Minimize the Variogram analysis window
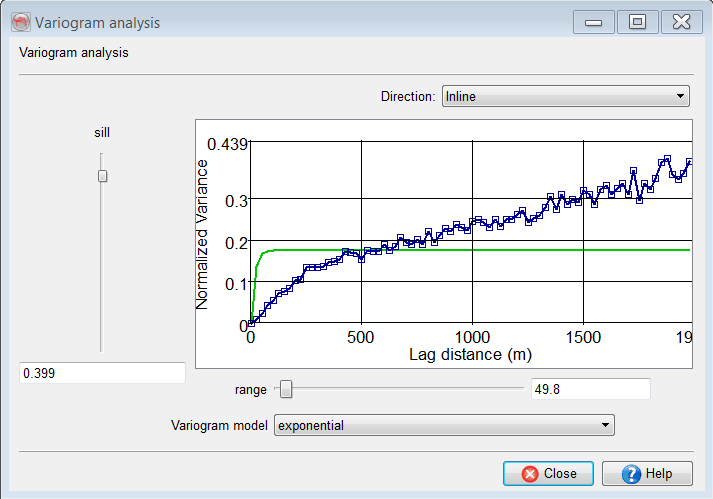 tap(593, 22)
